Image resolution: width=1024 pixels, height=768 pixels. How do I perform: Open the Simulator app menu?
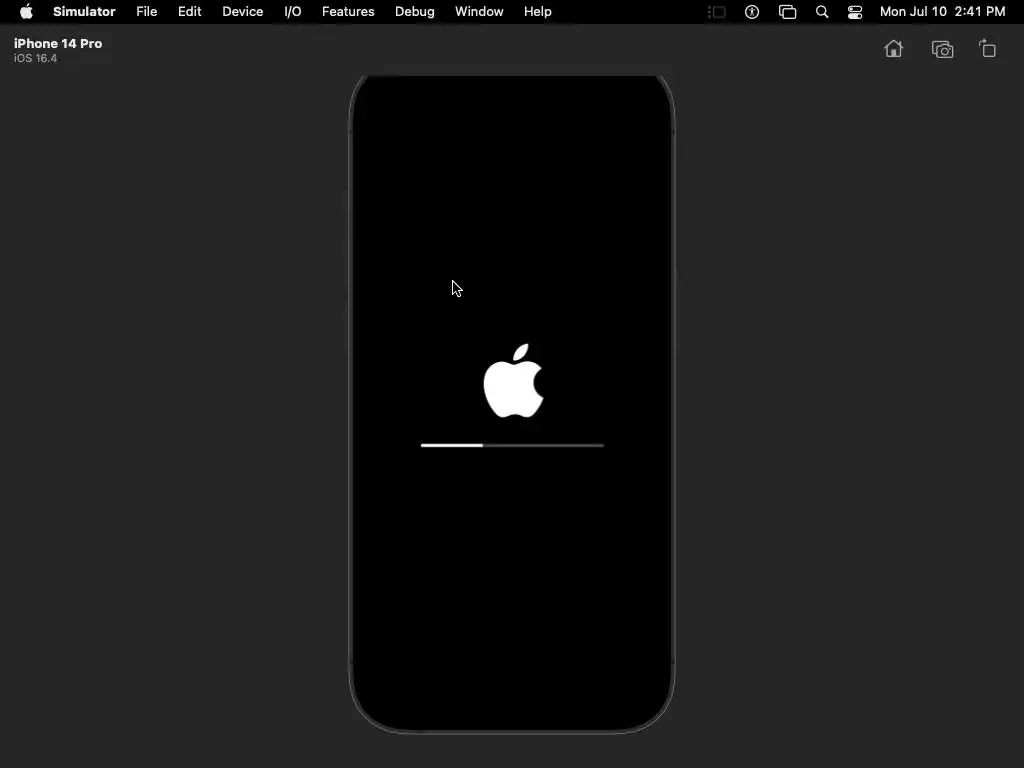84,12
